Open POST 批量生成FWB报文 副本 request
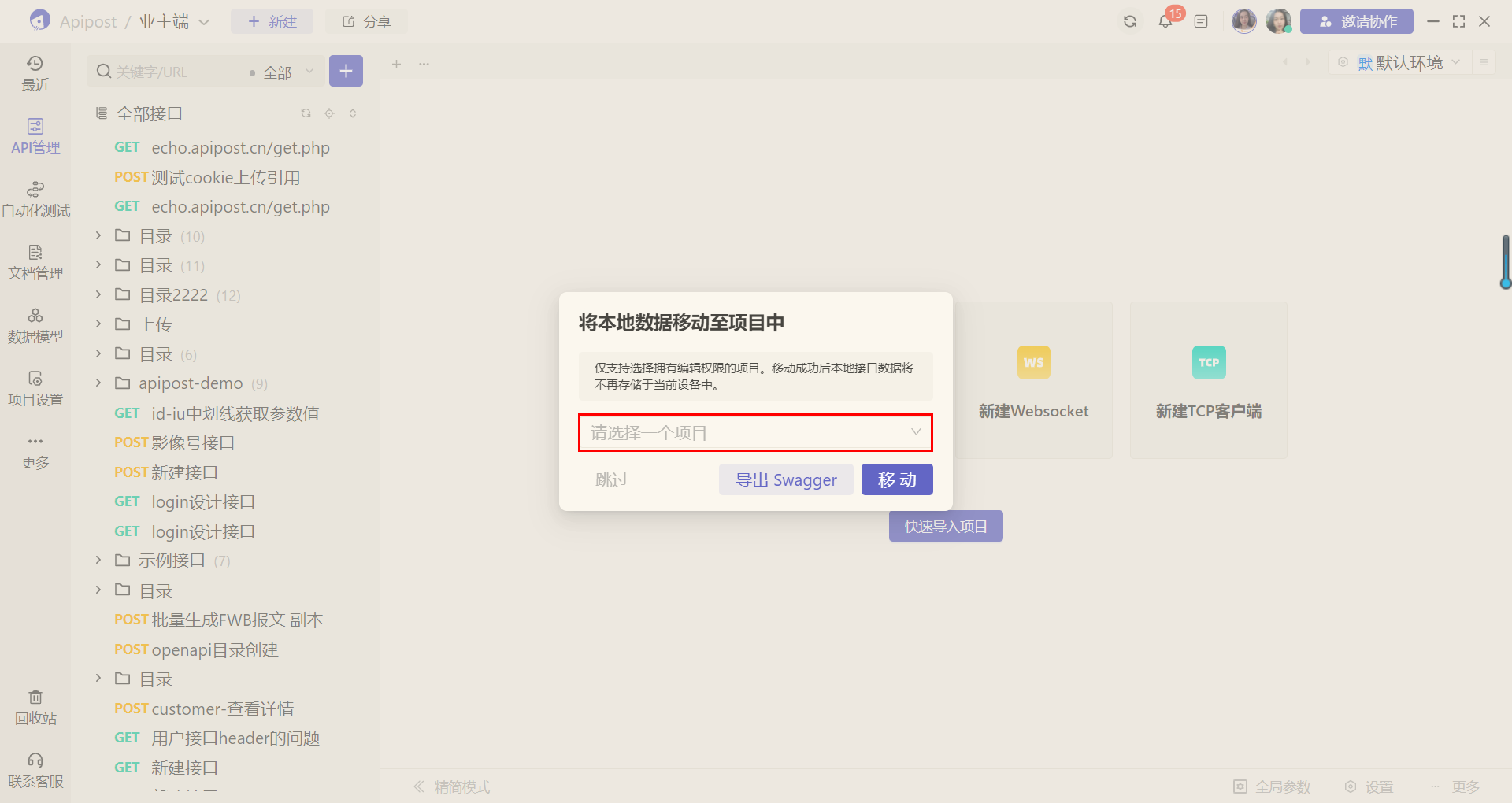Image resolution: width=1512 pixels, height=803 pixels. 219,620
